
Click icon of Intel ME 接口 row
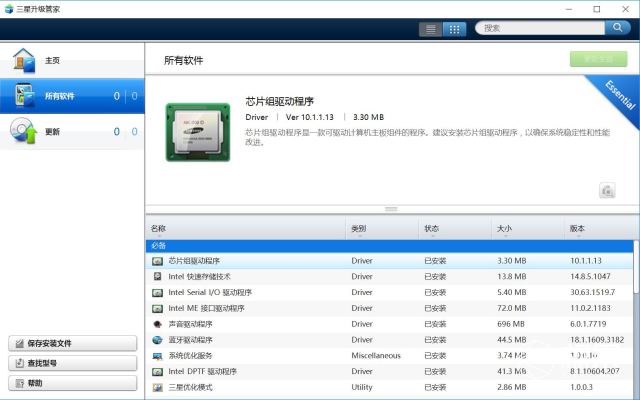tap(158, 309)
